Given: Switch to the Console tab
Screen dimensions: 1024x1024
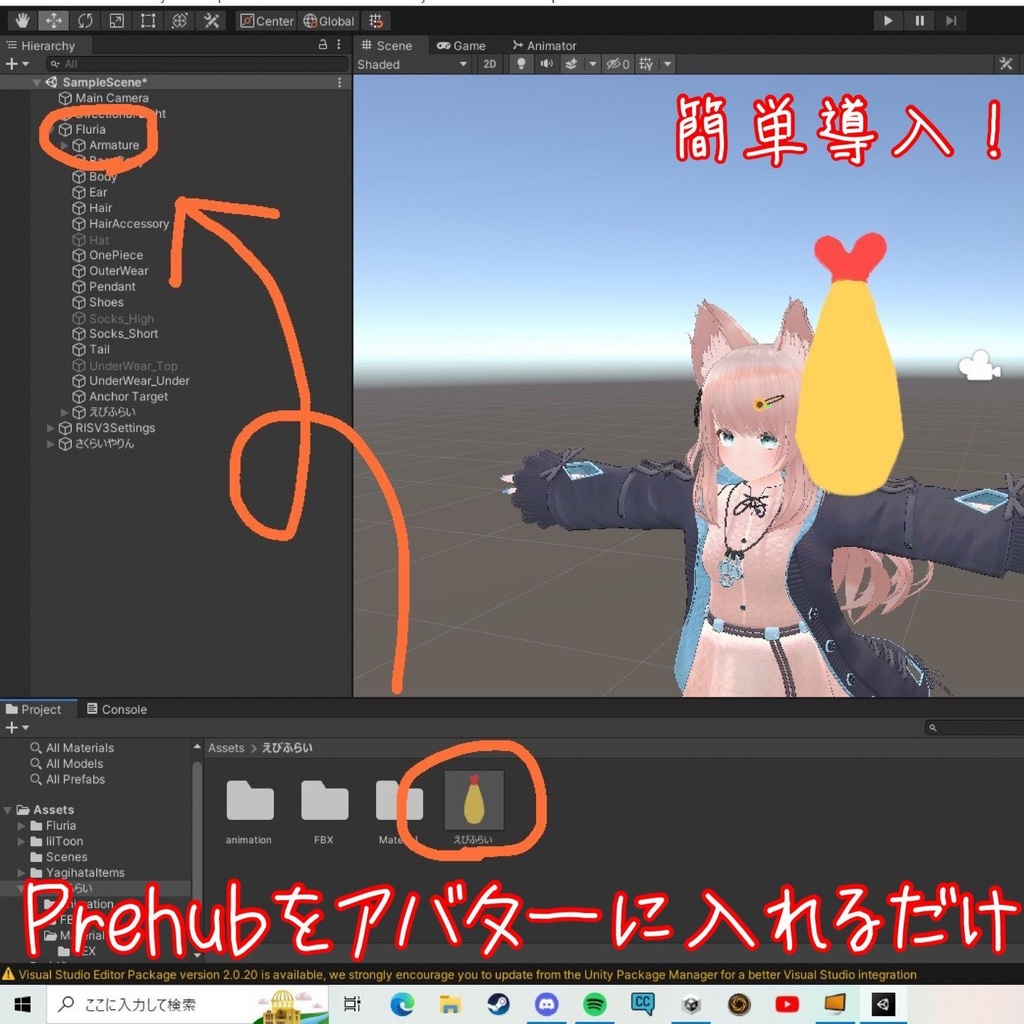Looking at the screenshot, I should [x=117, y=709].
